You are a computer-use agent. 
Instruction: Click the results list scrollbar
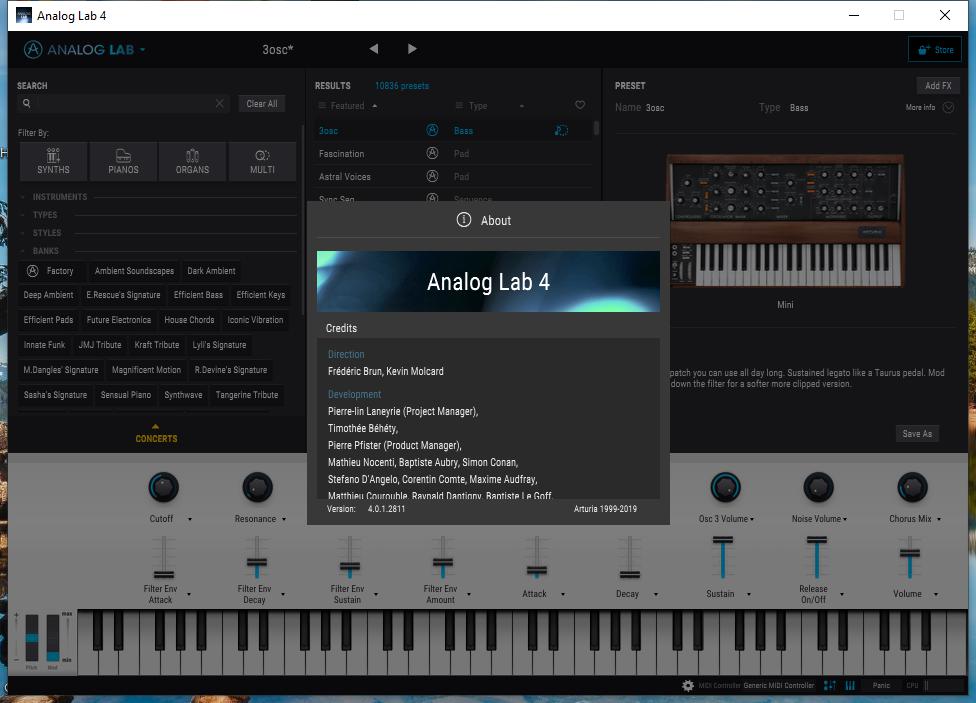596,128
